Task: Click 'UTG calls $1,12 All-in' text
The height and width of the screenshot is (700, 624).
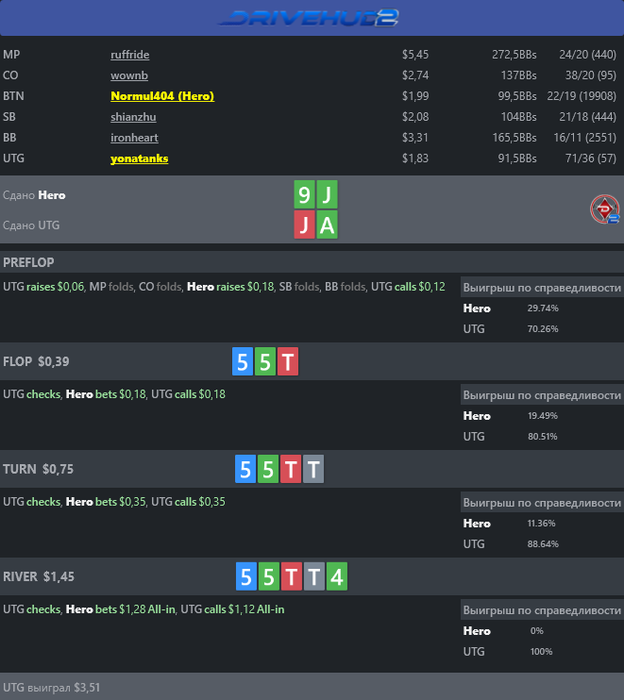Action: tap(233, 609)
